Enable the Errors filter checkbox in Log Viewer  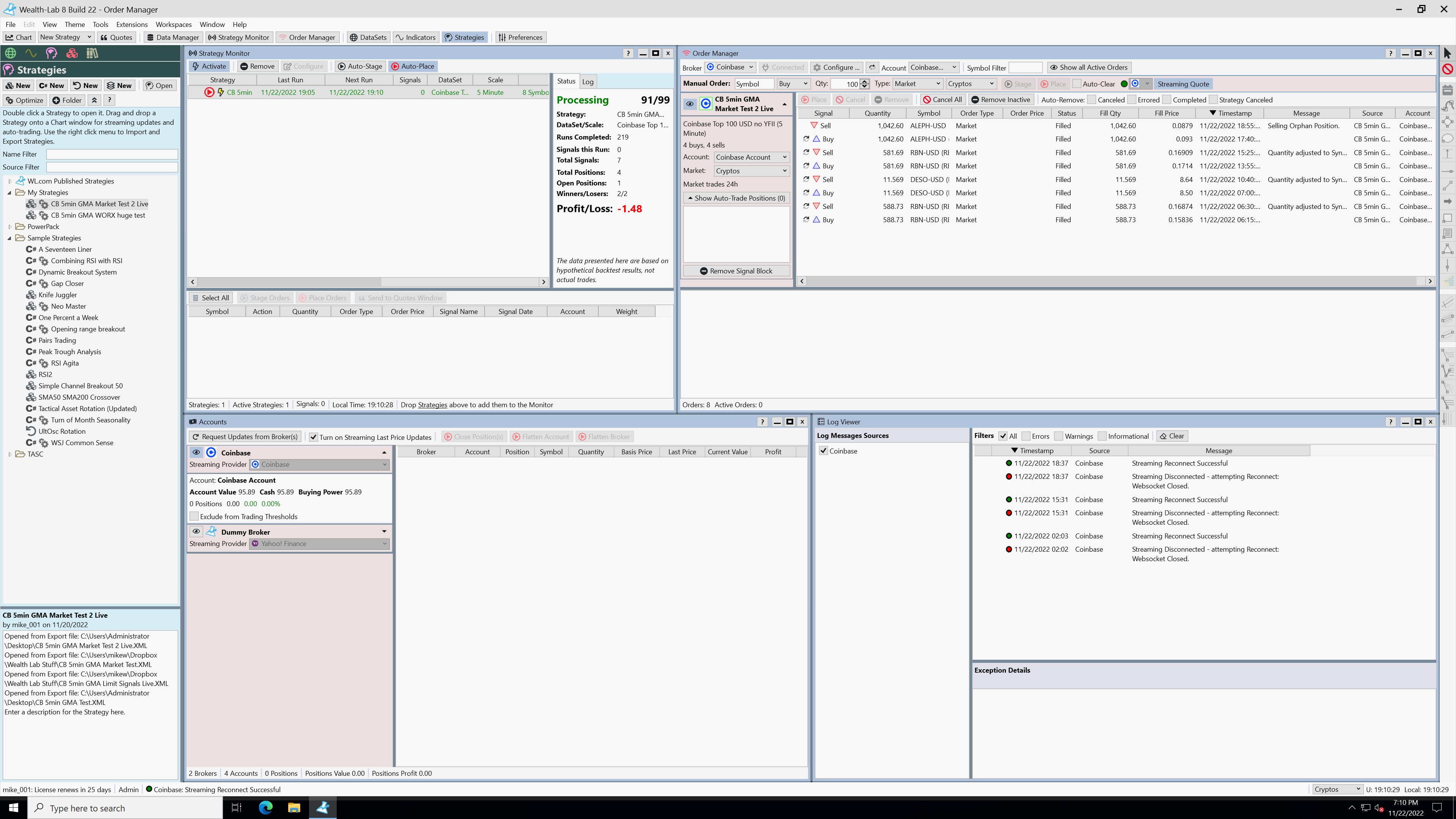click(x=1026, y=436)
